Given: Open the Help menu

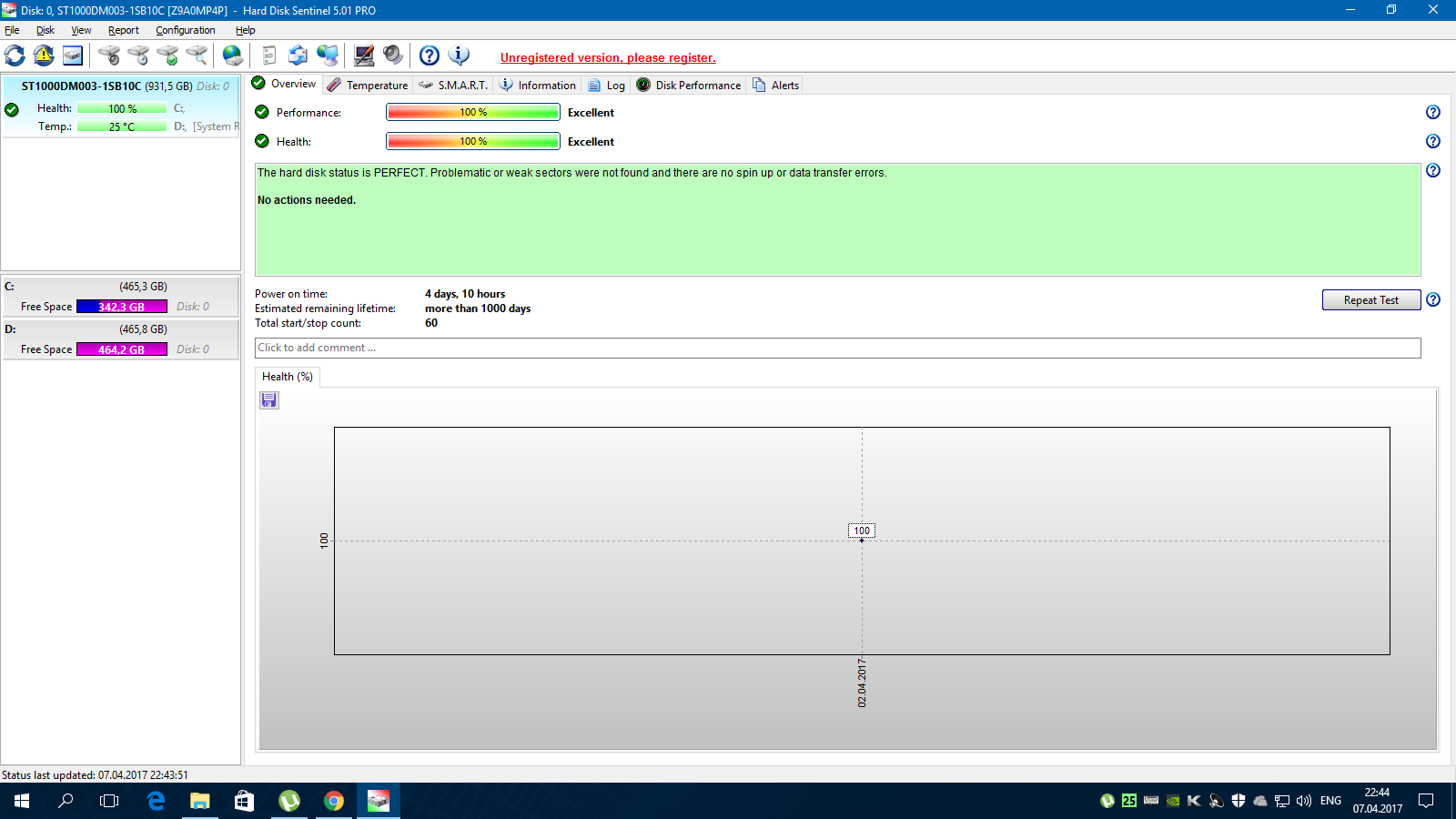Looking at the screenshot, I should click(246, 30).
